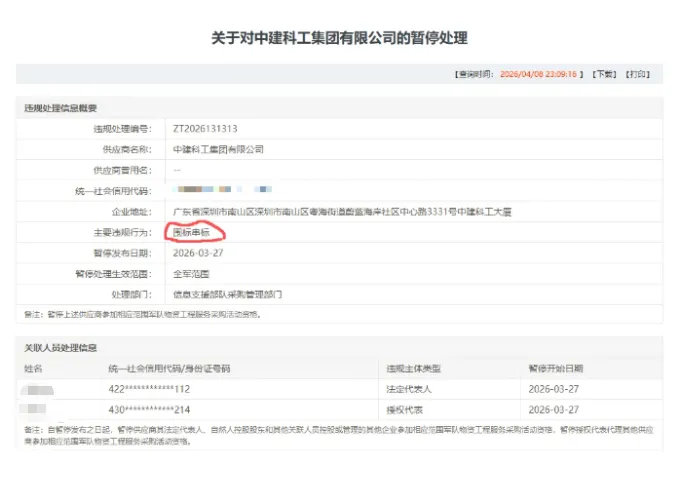Screen dimensions: 686x485
Task: Click the 信息支援部队采购管理部门 department value
Action: (x=227, y=295)
